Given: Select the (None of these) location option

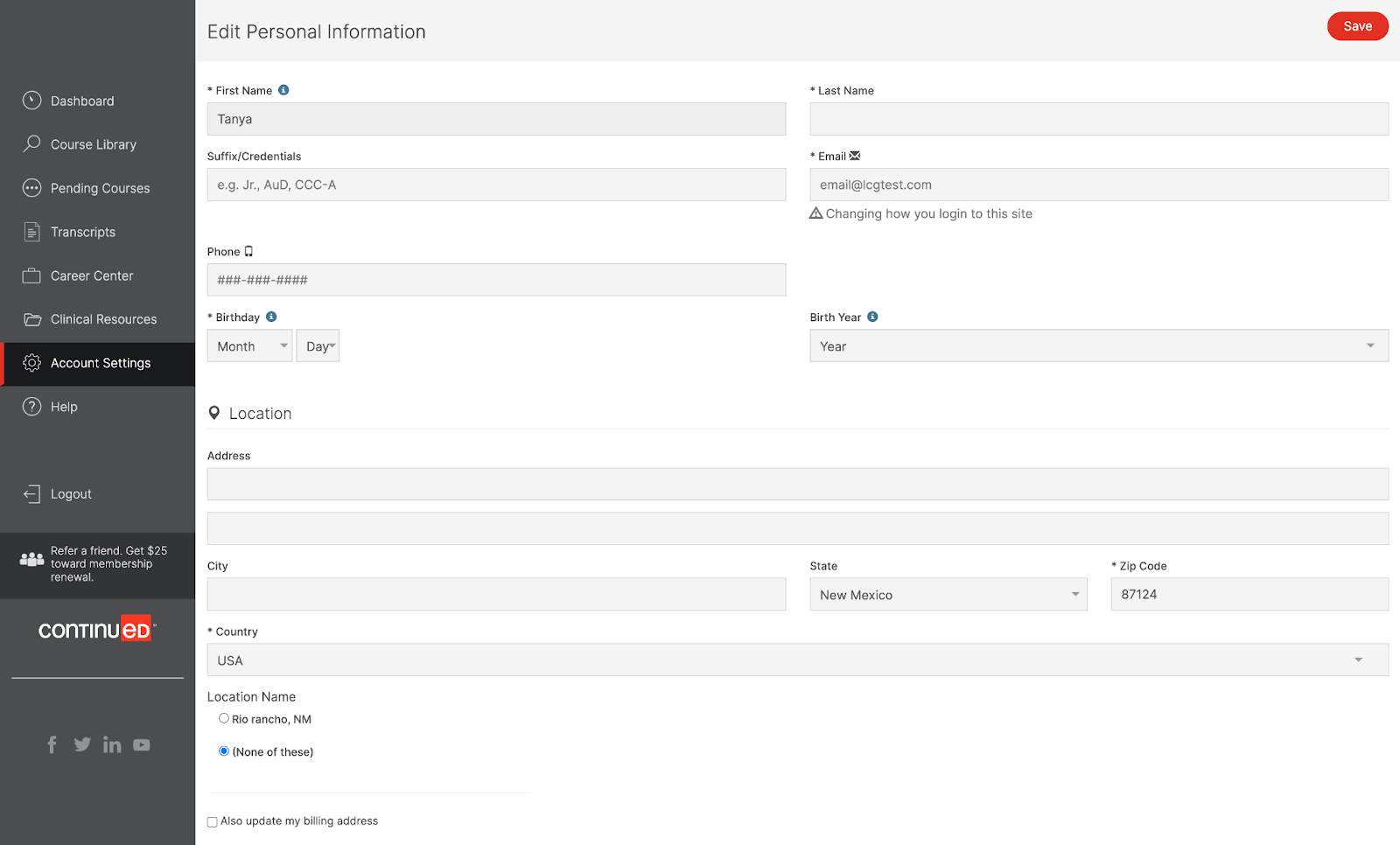Looking at the screenshot, I should [224, 751].
